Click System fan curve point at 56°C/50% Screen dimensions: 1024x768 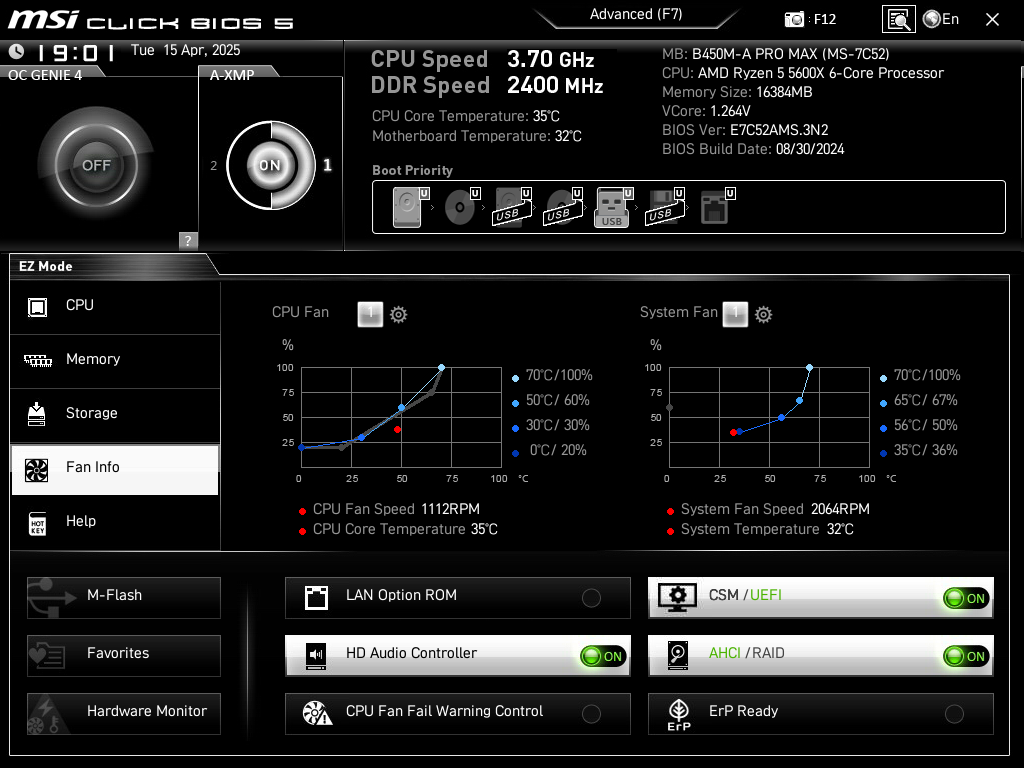[781, 417]
